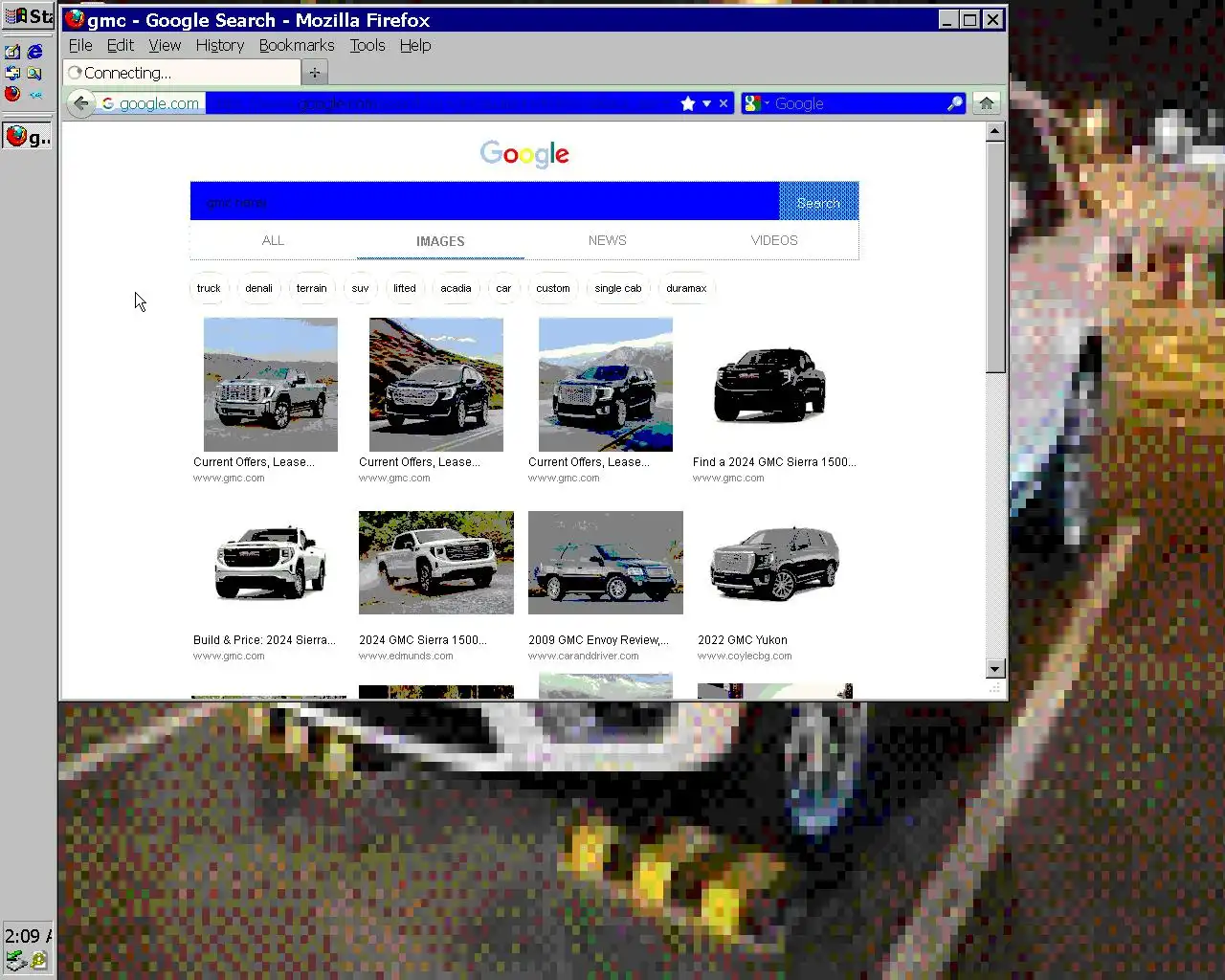Image resolution: width=1225 pixels, height=980 pixels.
Task: Click the Show Desktop quick launch icon
Action: (x=12, y=52)
